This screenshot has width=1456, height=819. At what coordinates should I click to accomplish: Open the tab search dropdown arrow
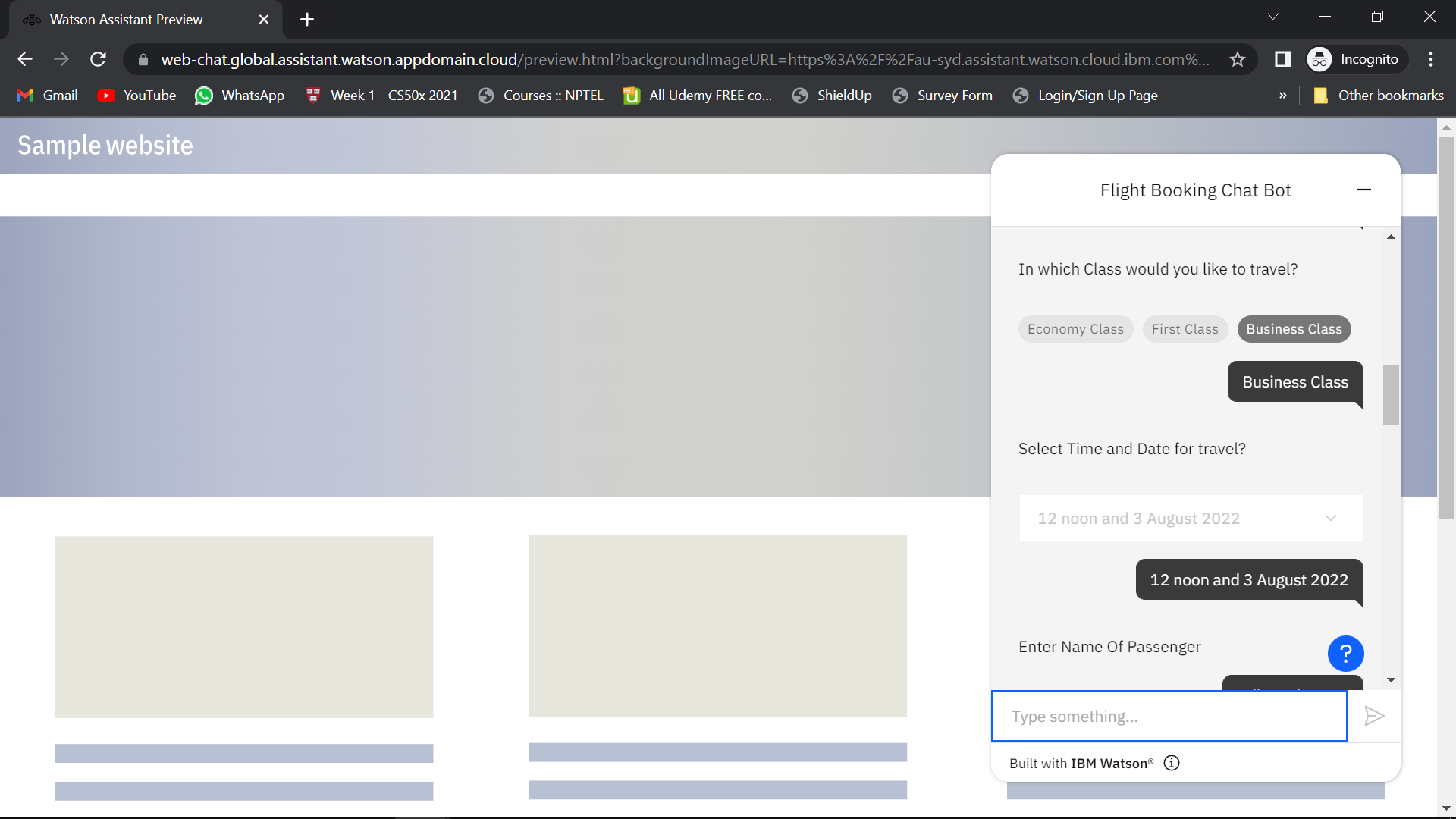tap(1273, 17)
